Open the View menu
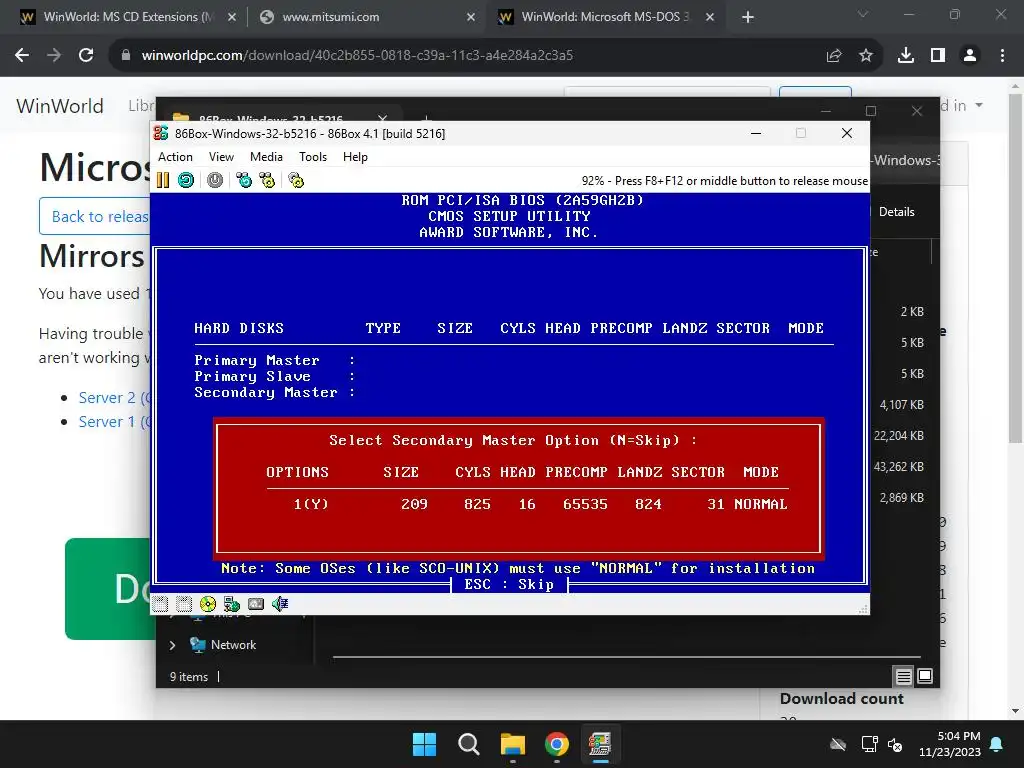 tap(221, 157)
